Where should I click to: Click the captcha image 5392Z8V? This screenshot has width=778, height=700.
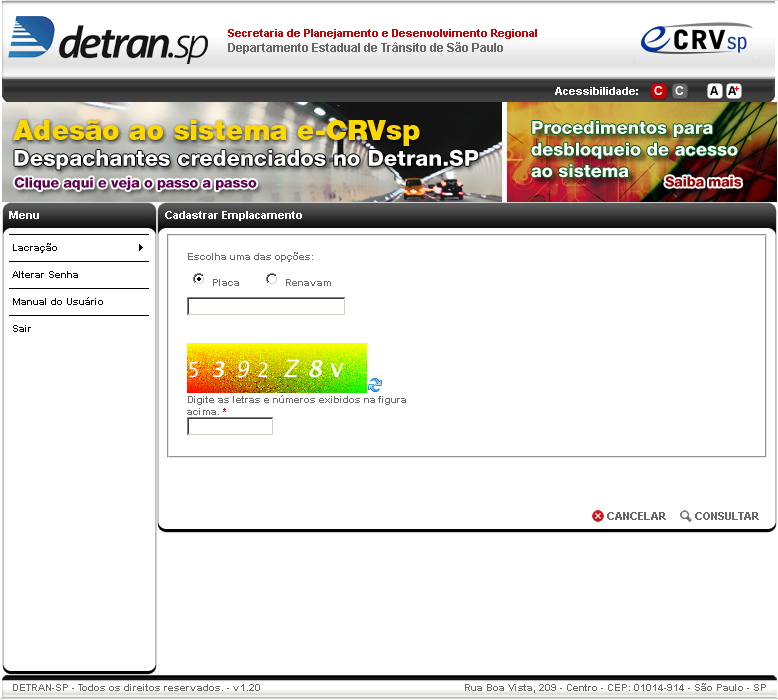tap(277, 368)
